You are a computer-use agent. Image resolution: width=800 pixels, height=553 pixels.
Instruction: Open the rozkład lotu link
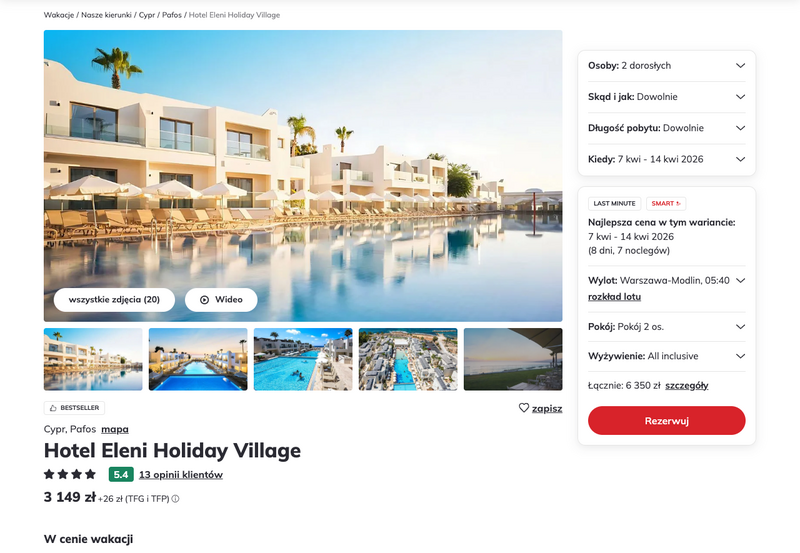point(614,297)
